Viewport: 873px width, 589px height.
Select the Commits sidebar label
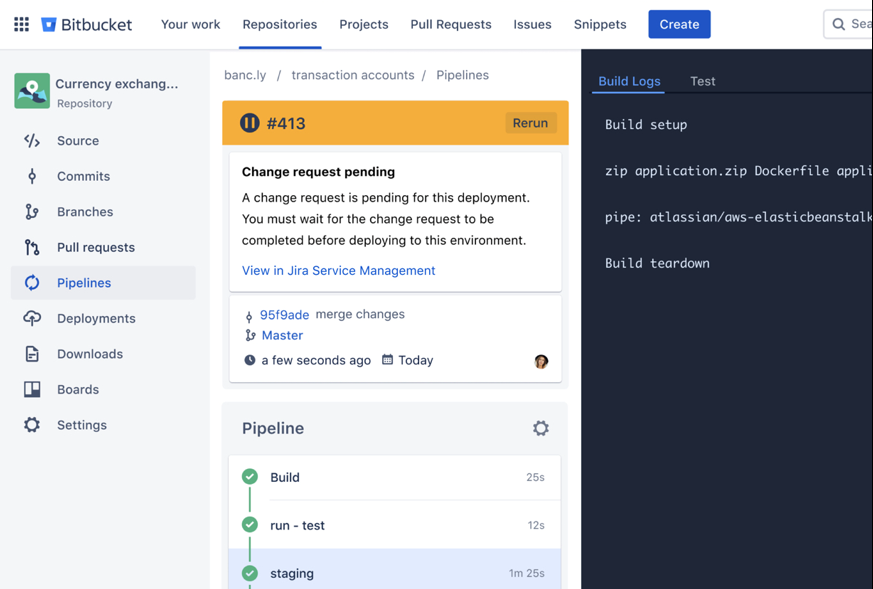pyautogui.click(x=84, y=176)
